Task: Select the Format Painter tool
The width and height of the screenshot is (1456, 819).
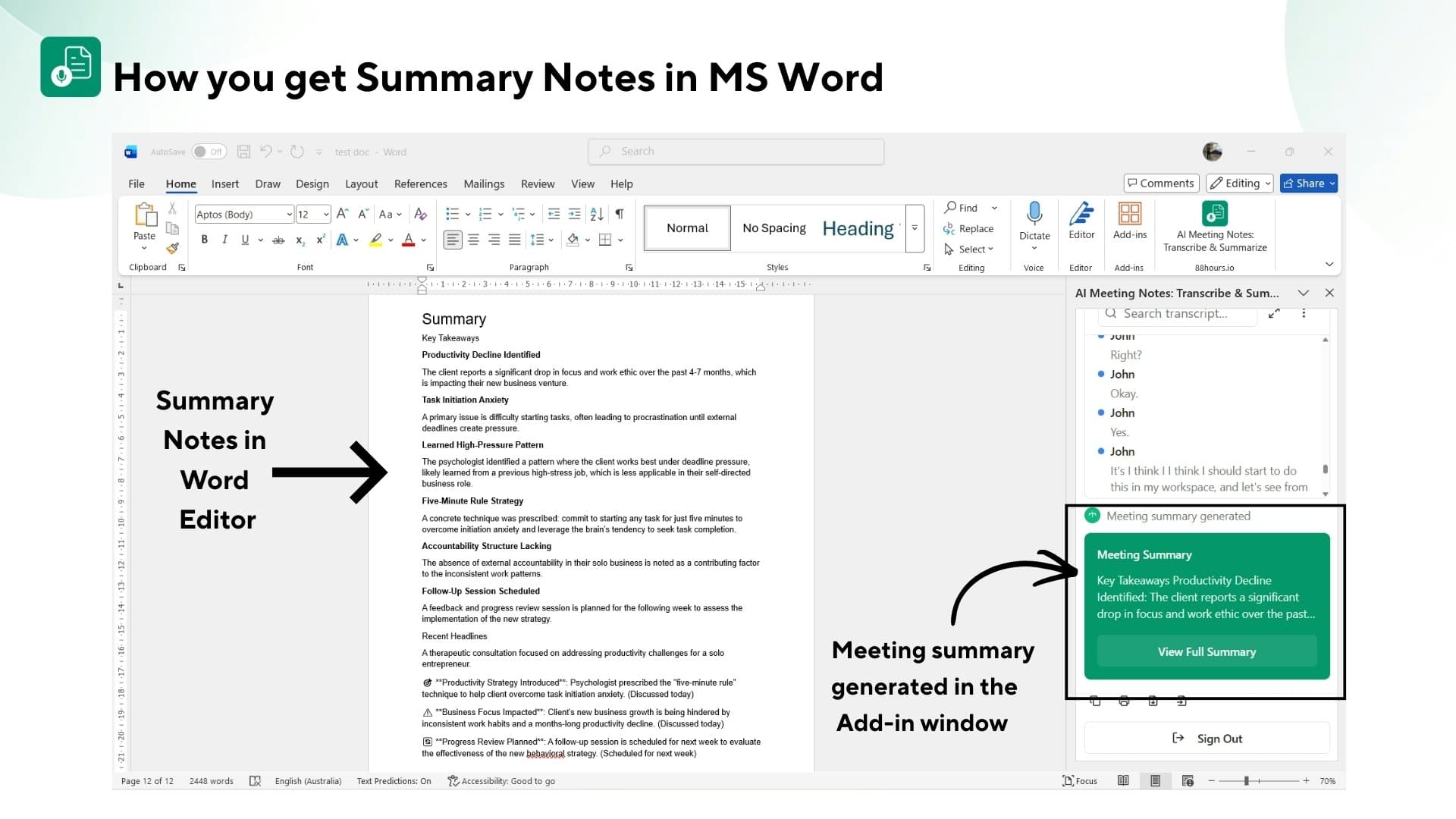Action: [172, 248]
